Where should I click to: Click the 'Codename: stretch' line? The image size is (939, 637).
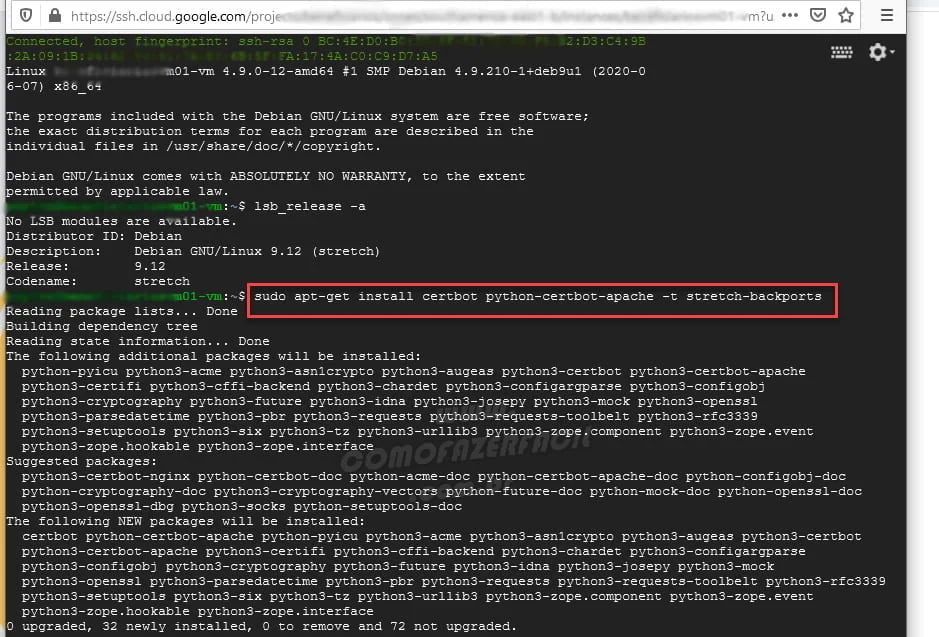click(x=98, y=281)
